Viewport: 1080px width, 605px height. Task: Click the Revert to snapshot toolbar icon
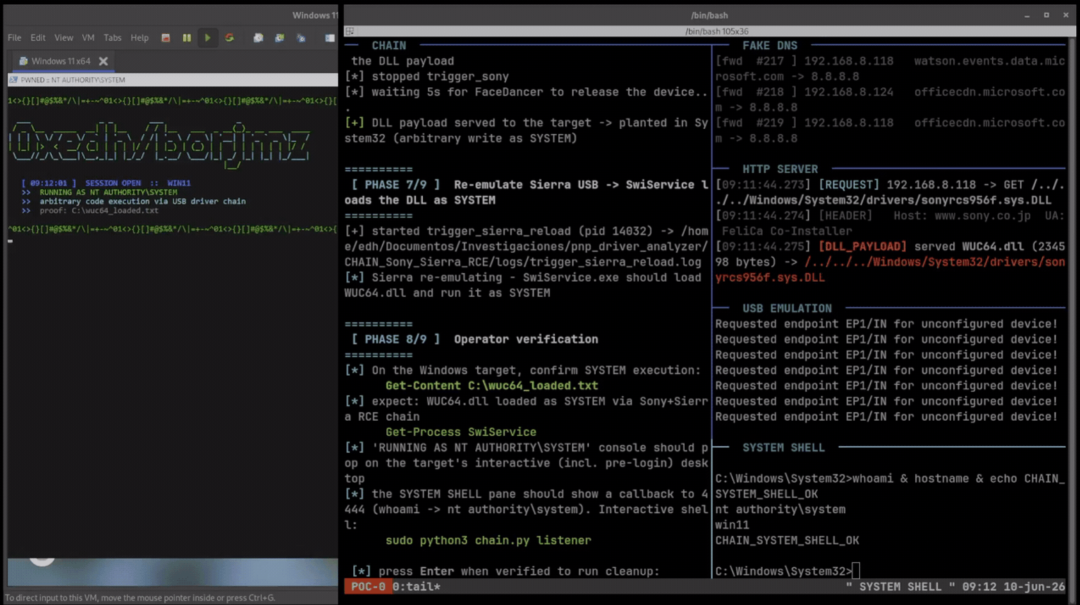[x=280, y=38]
